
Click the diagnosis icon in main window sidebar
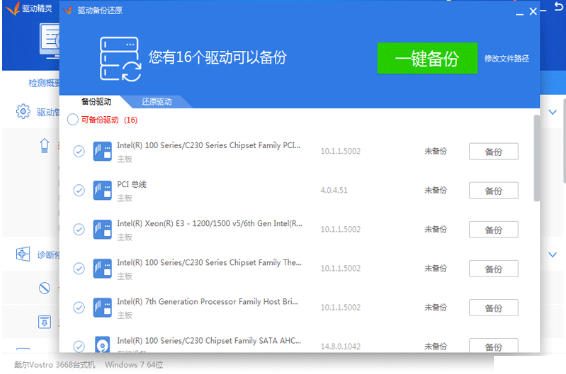23,254
